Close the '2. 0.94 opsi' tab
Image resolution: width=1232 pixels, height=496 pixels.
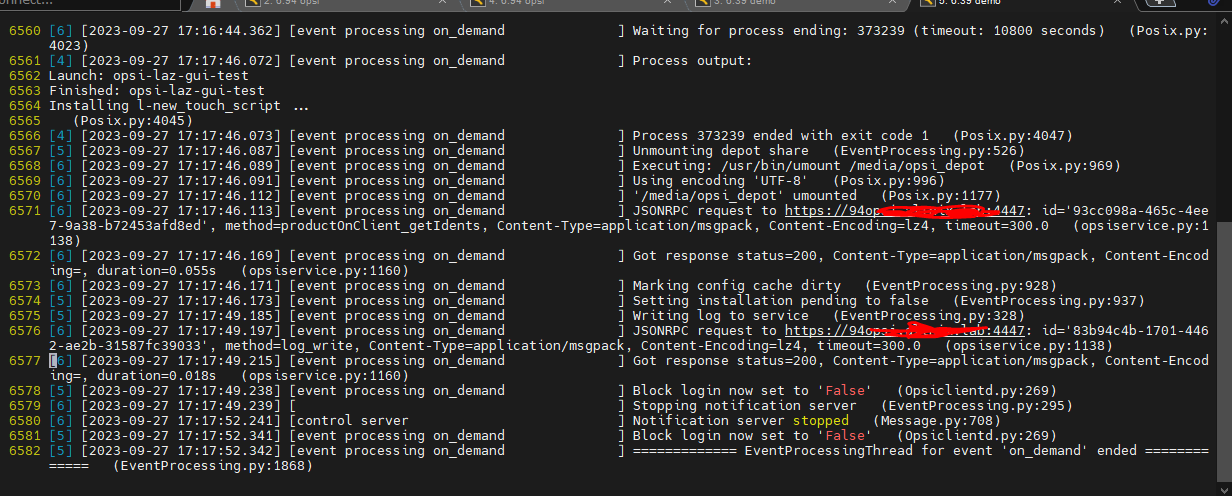click(443, 3)
